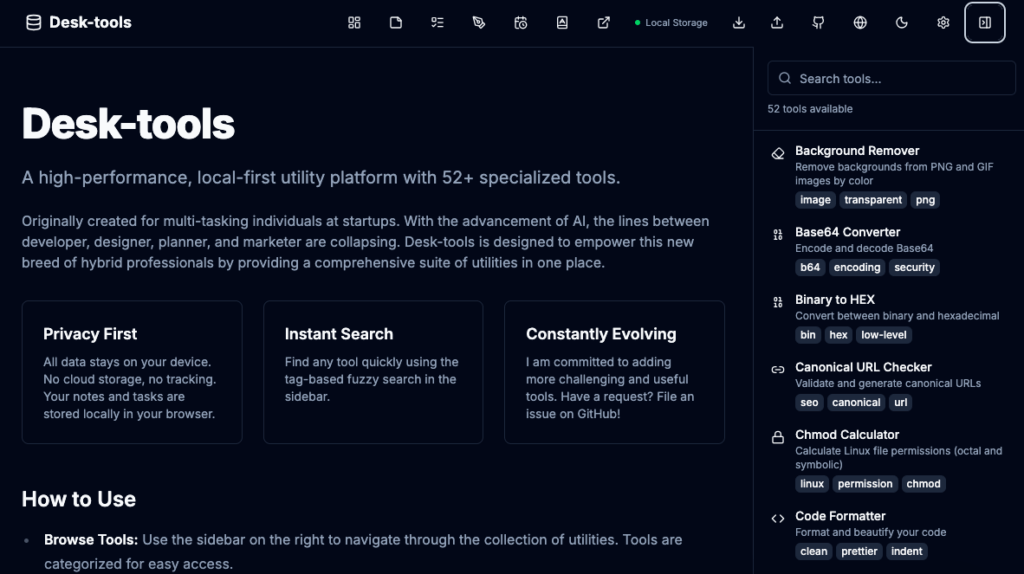Click 'Convert between binary and hexadecimal' description

pos(897,316)
